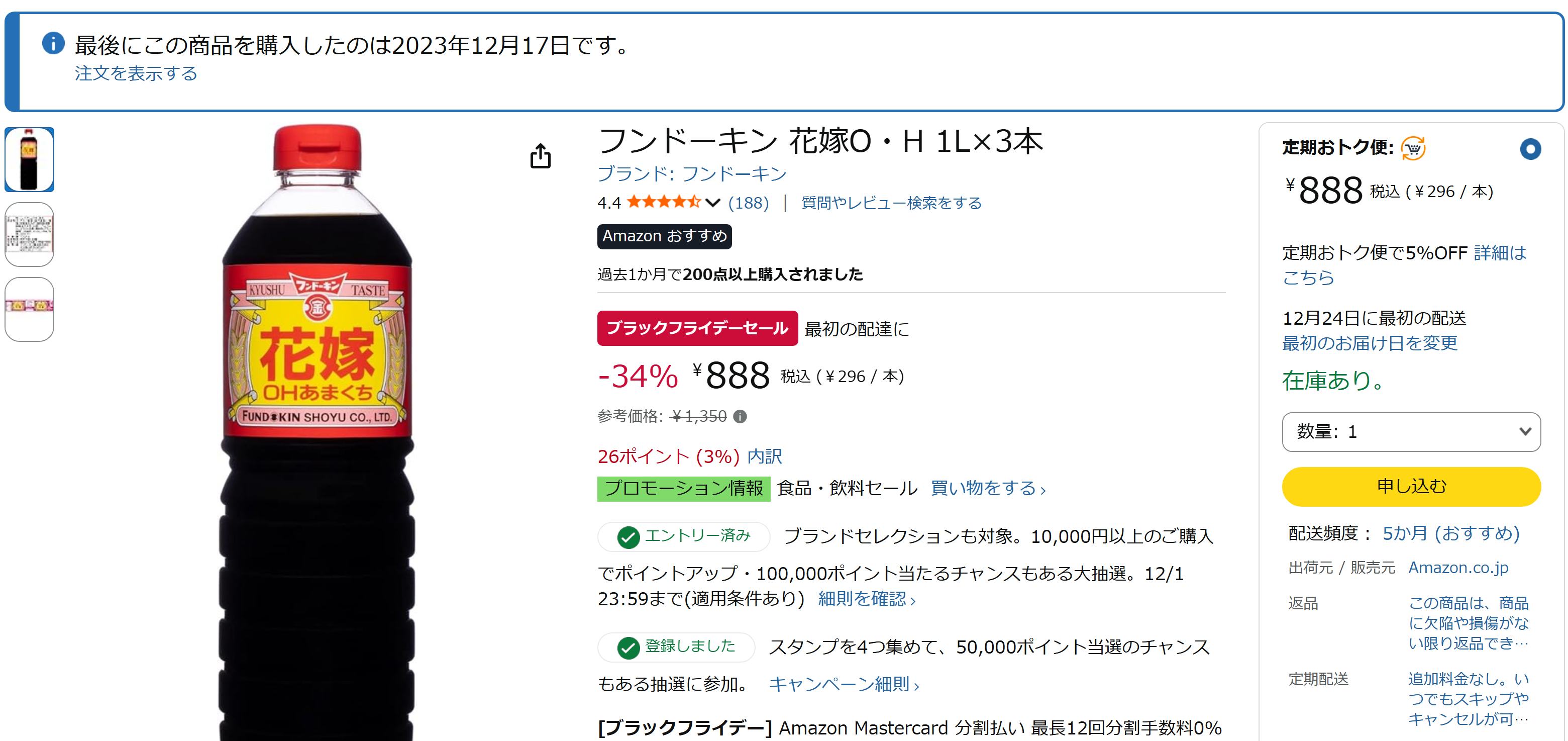Screen dimensions: 1568x741
Task: Open the 注文を表示する link
Action: (x=136, y=74)
